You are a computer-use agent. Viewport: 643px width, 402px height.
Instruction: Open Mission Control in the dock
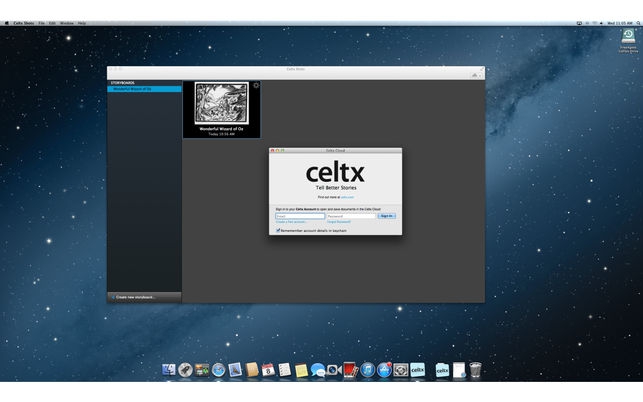[x=202, y=370]
